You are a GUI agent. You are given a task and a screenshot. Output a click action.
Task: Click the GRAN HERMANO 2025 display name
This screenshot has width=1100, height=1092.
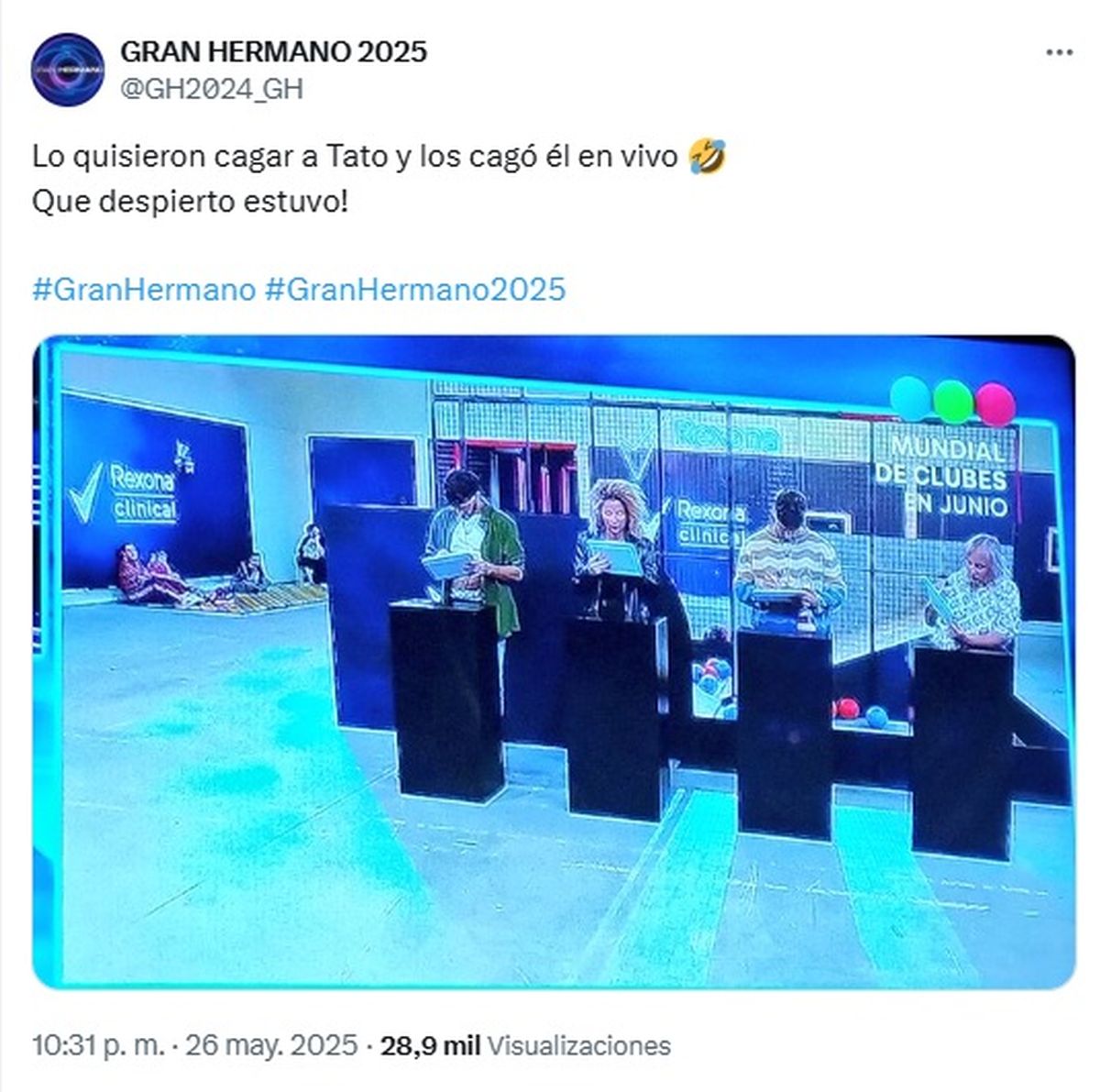274,51
